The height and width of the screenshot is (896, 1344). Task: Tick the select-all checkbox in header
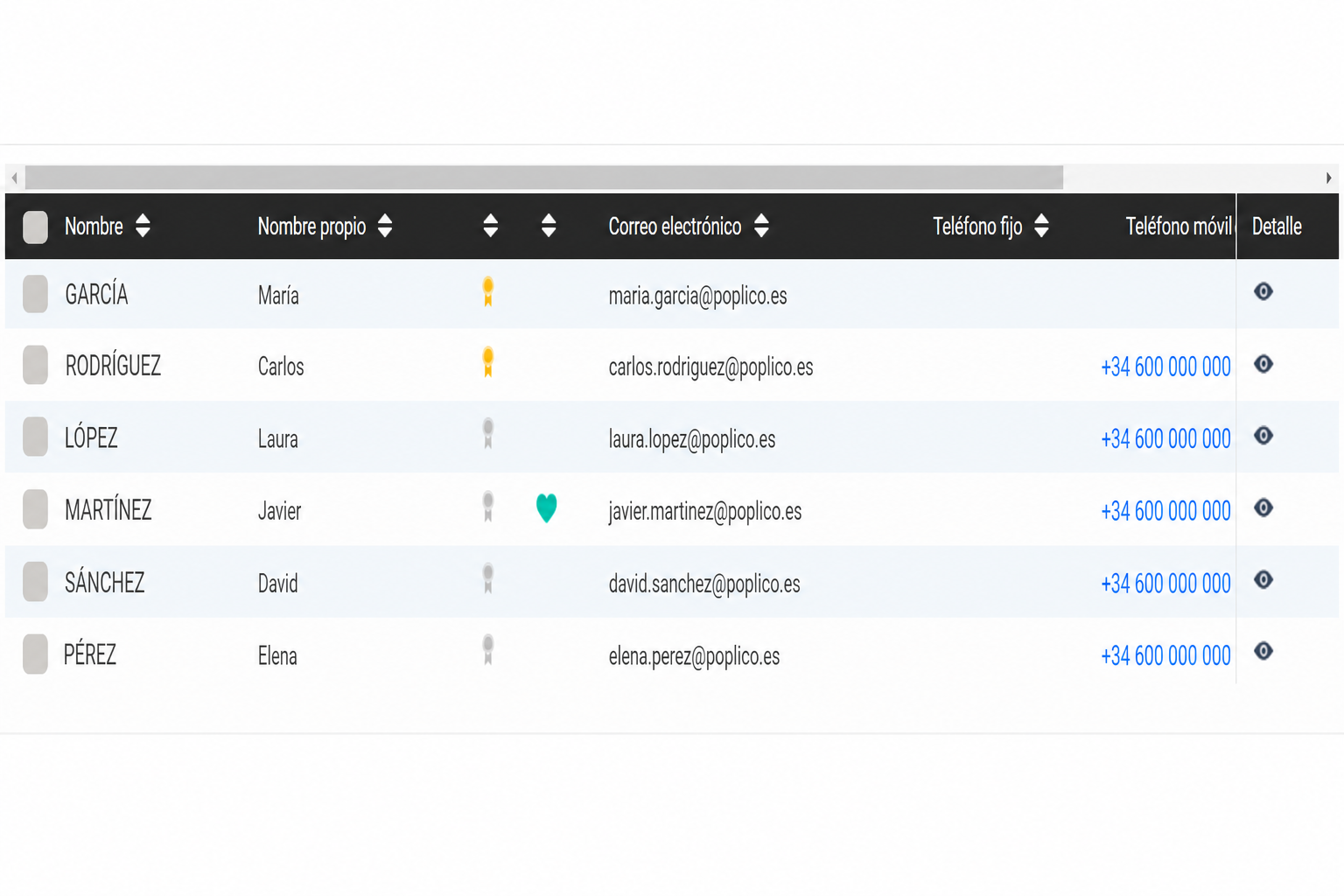point(35,227)
